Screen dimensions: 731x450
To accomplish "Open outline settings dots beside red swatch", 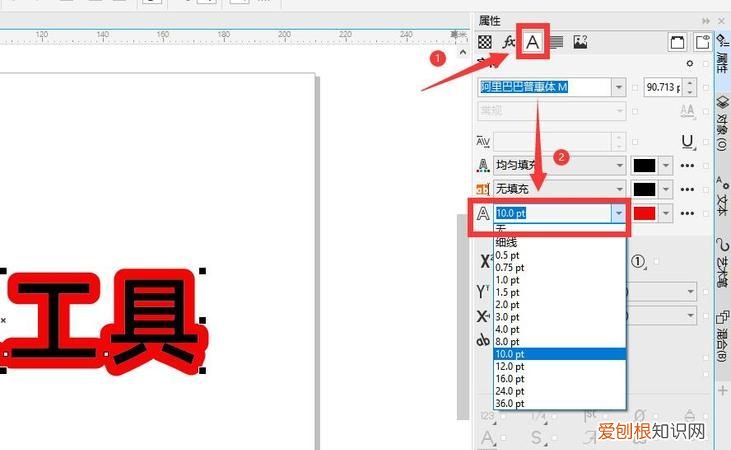I will click(x=687, y=214).
